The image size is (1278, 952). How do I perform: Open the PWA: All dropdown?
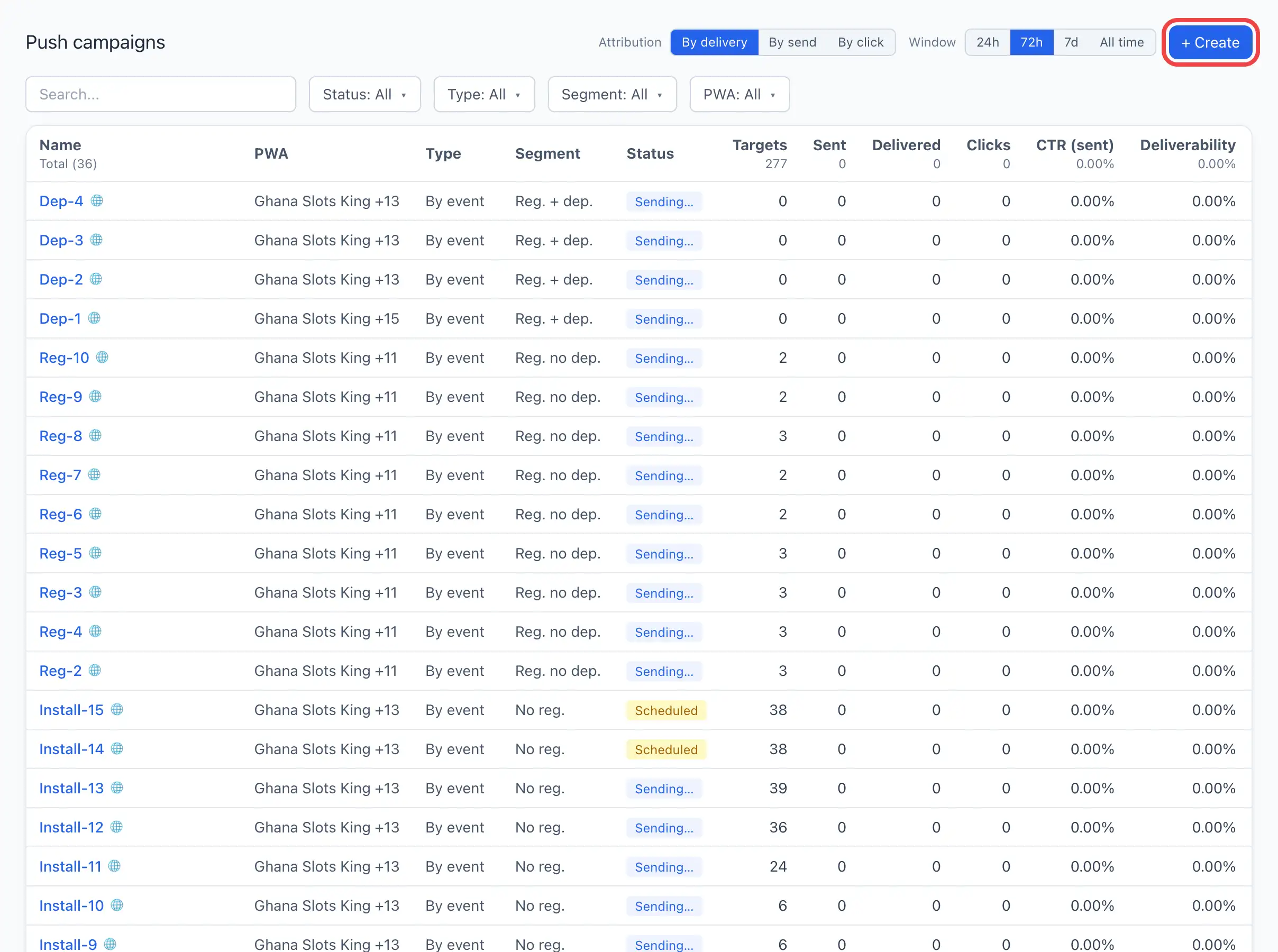740,95
